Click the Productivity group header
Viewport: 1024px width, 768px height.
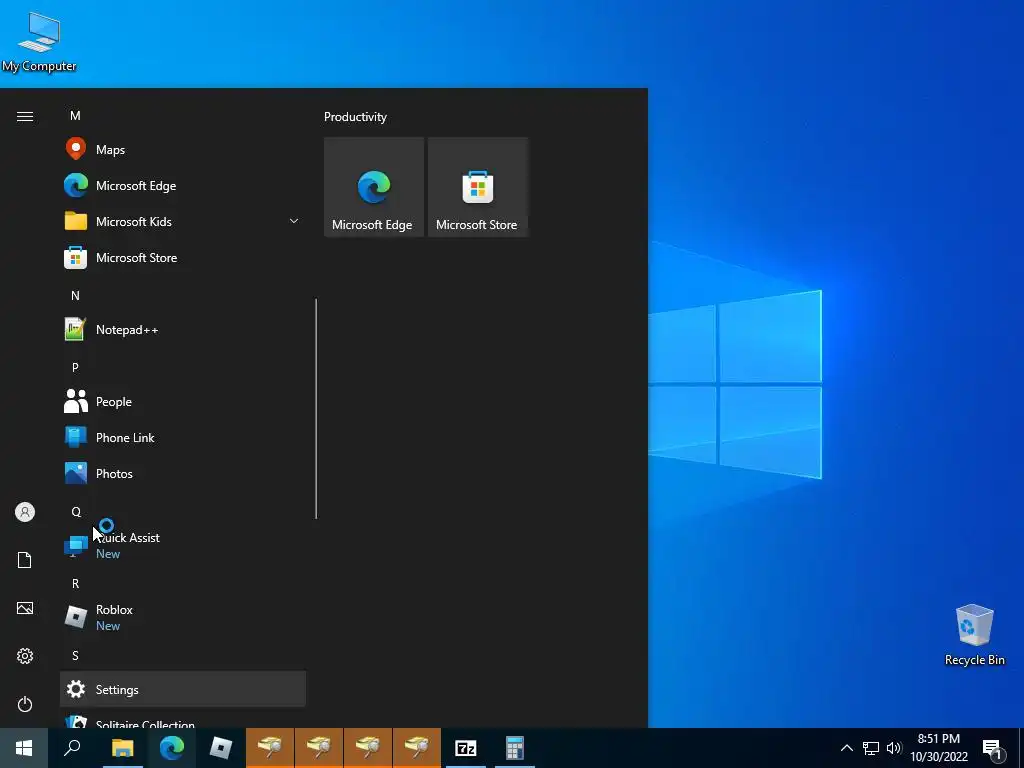pyautogui.click(x=355, y=117)
